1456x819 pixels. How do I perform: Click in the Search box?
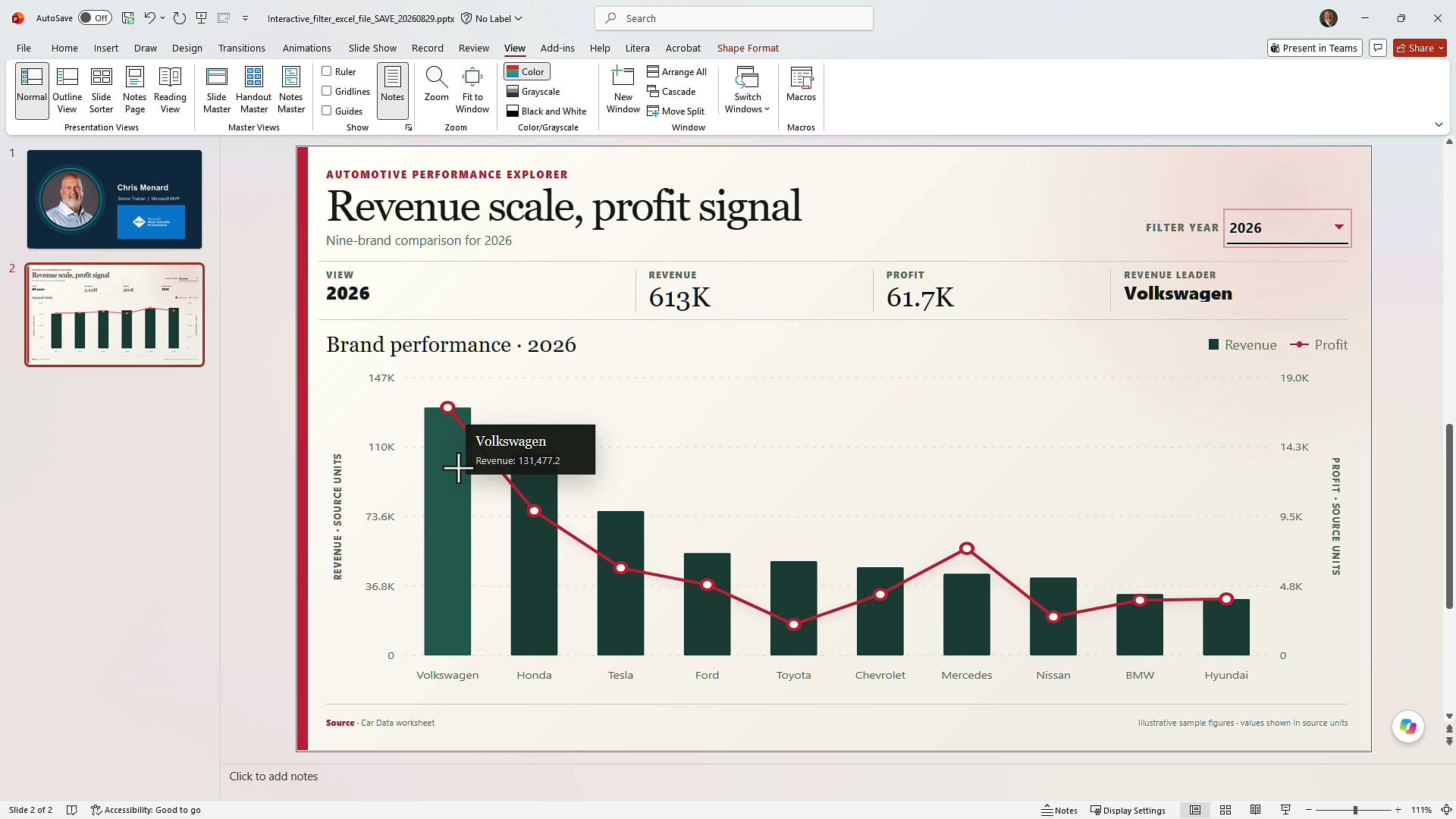pos(734,18)
